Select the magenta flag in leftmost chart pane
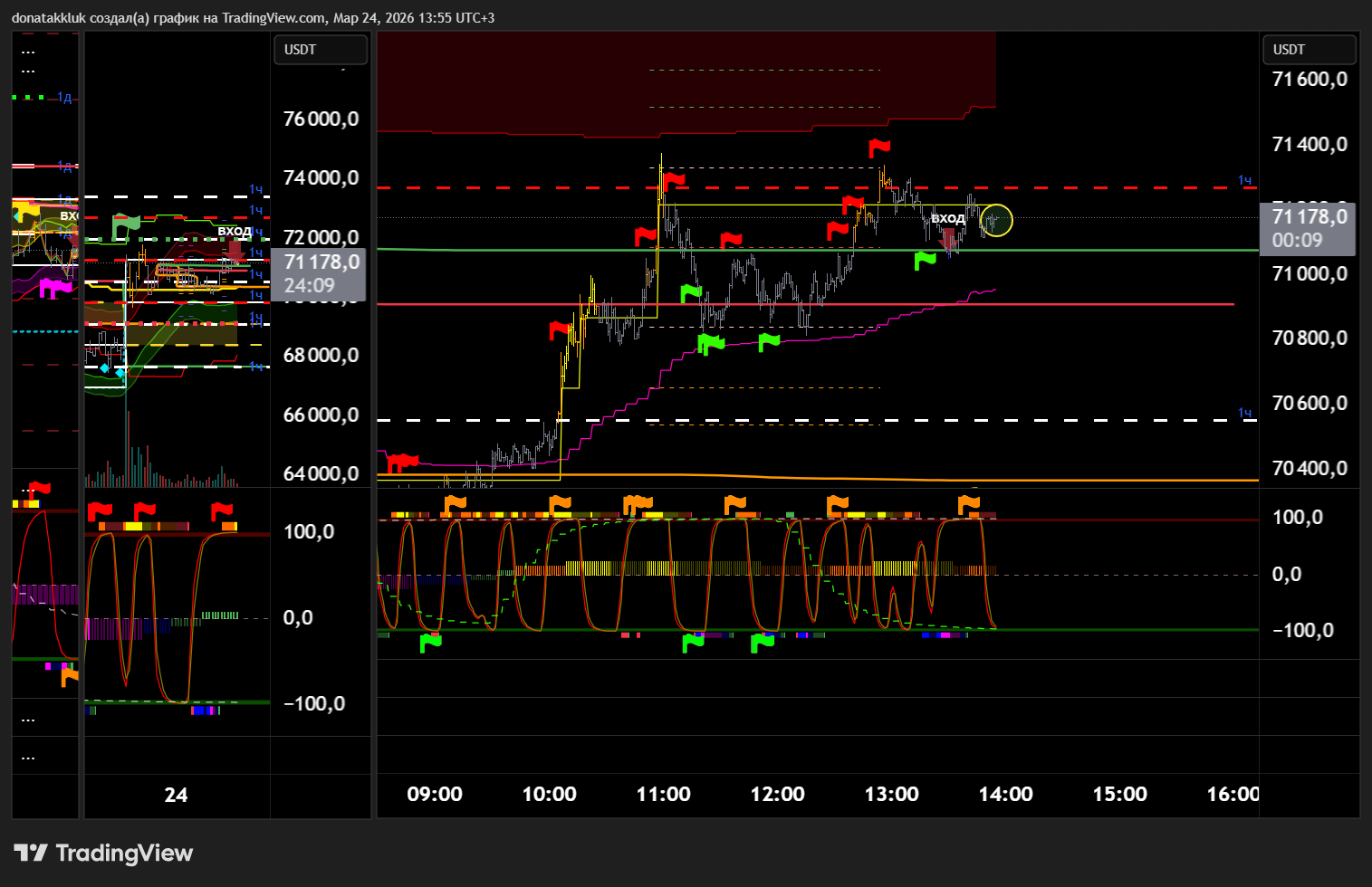Viewport: 1372px width, 887px height. pyautogui.click(x=54, y=288)
